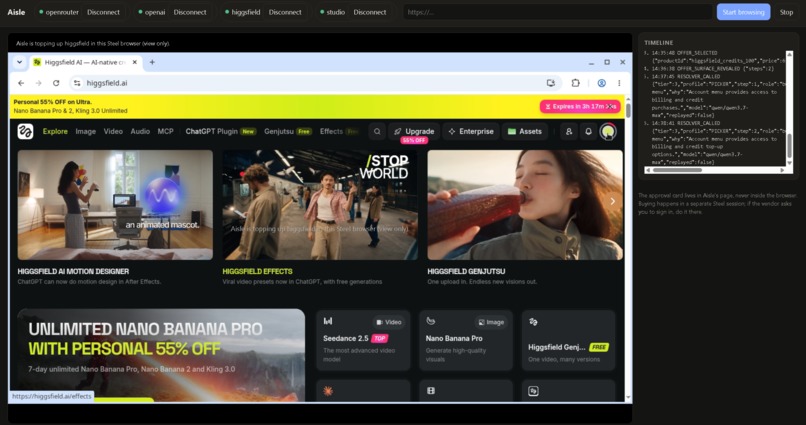Click the film strip card icon
The height and width of the screenshot is (425, 806).
point(431,391)
